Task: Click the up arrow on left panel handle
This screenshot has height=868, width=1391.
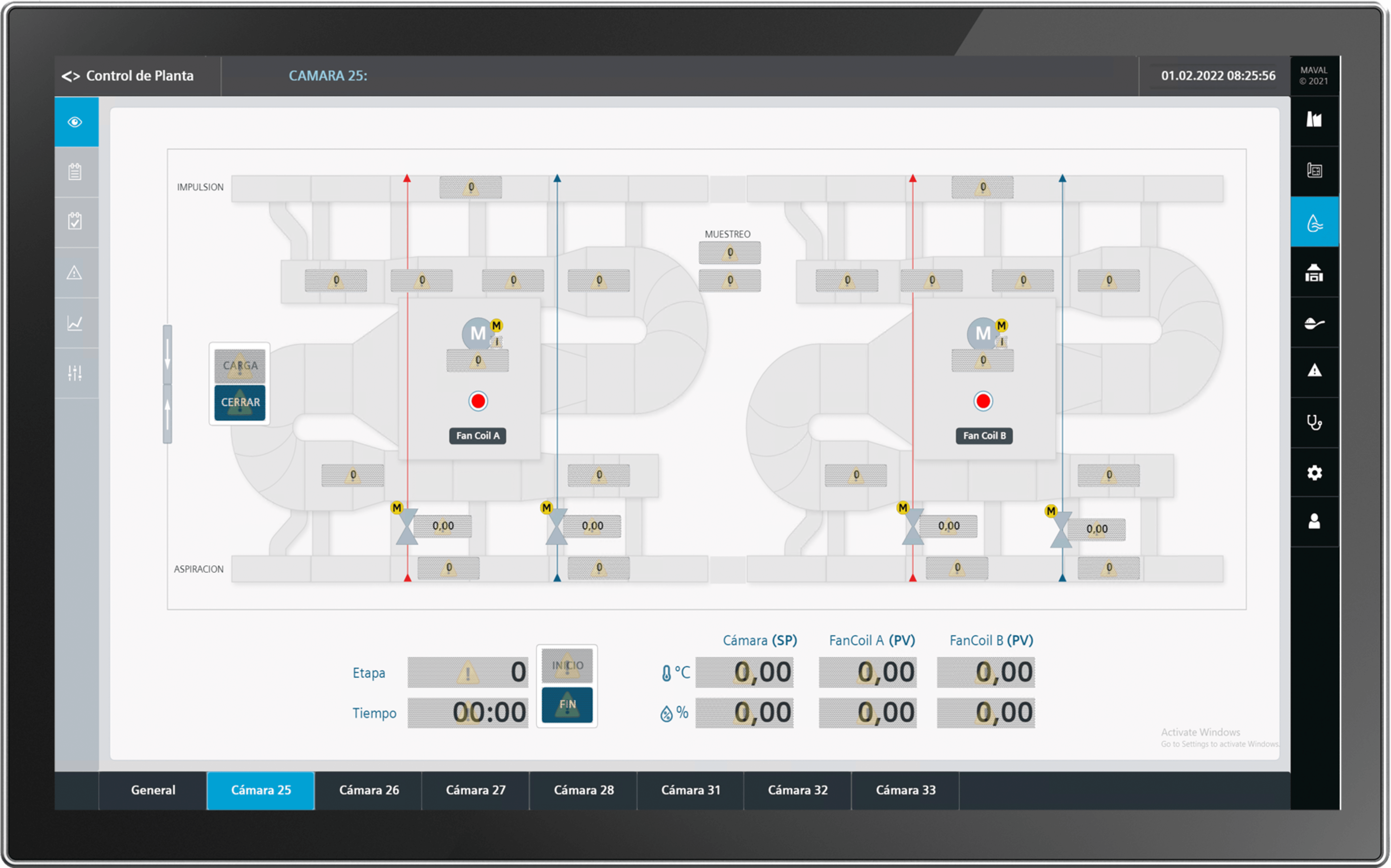Action: (167, 413)
